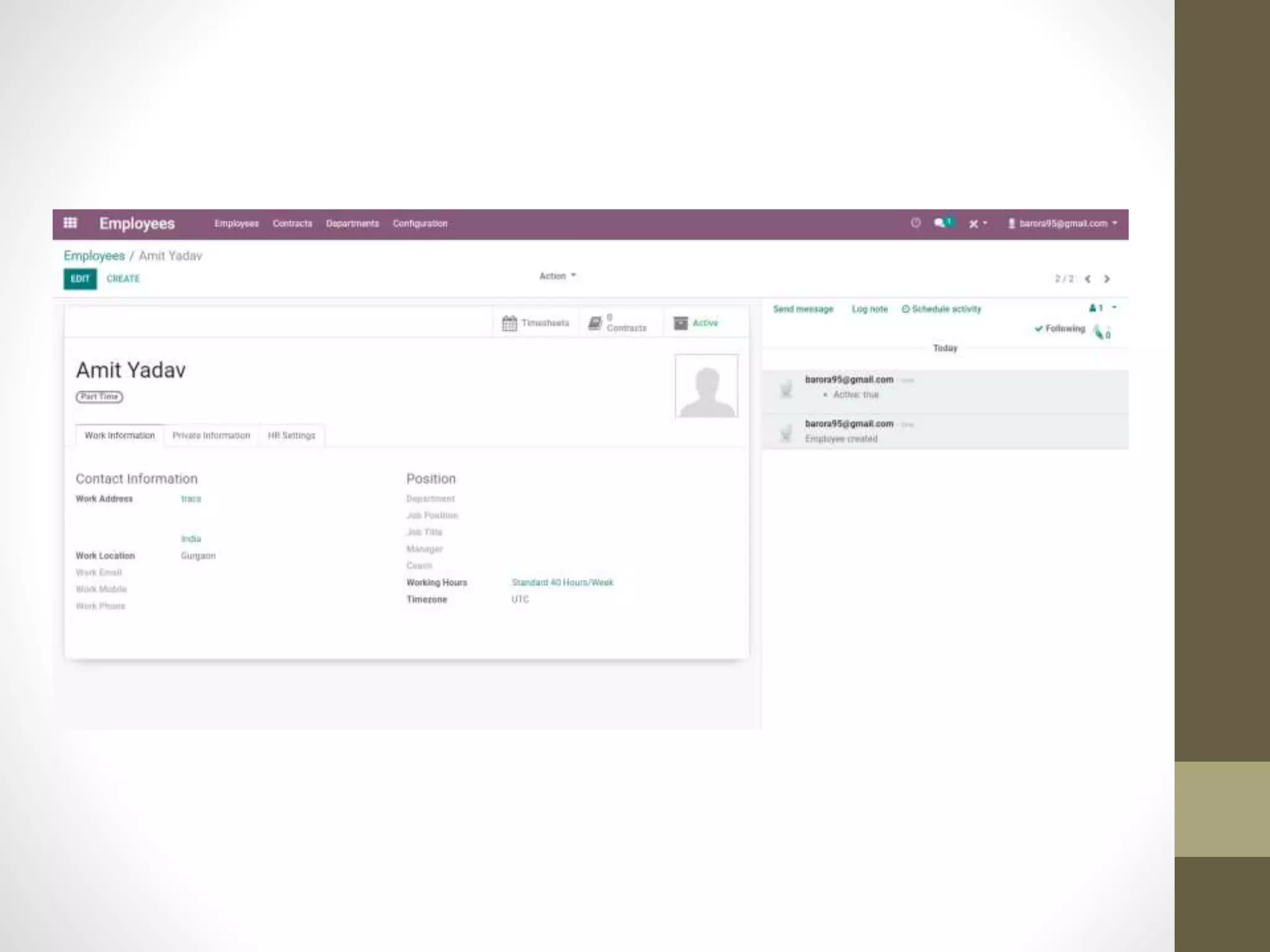The width and height of the screenshot is (1270, 952).
Task: Switch to the HR Settings tab
Action: coord(291,436)
